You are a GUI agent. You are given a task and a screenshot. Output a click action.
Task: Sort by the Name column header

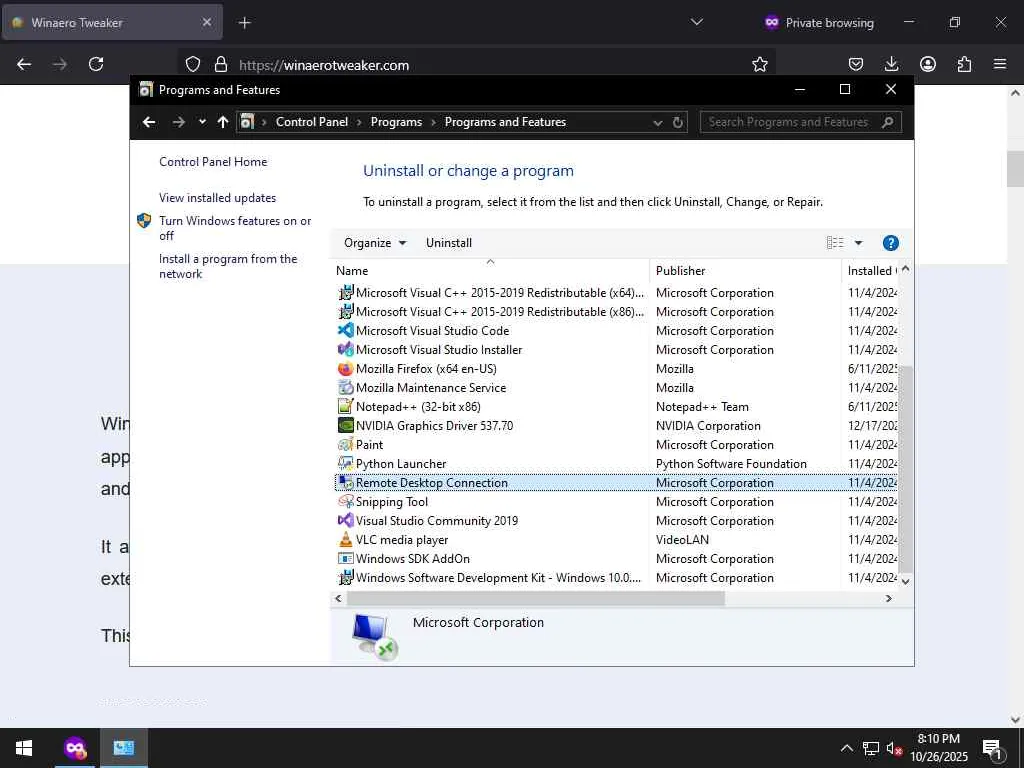click(x=490, y=270)
